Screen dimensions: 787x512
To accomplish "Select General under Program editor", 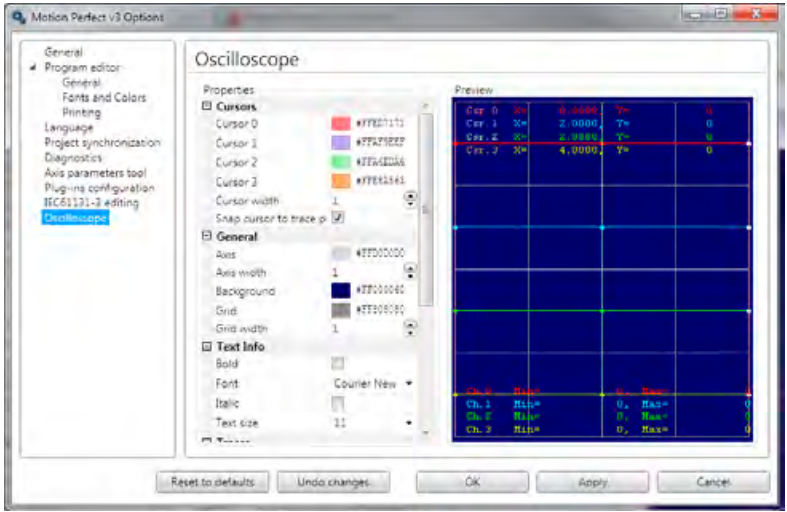I will click(x=81, y=82).
